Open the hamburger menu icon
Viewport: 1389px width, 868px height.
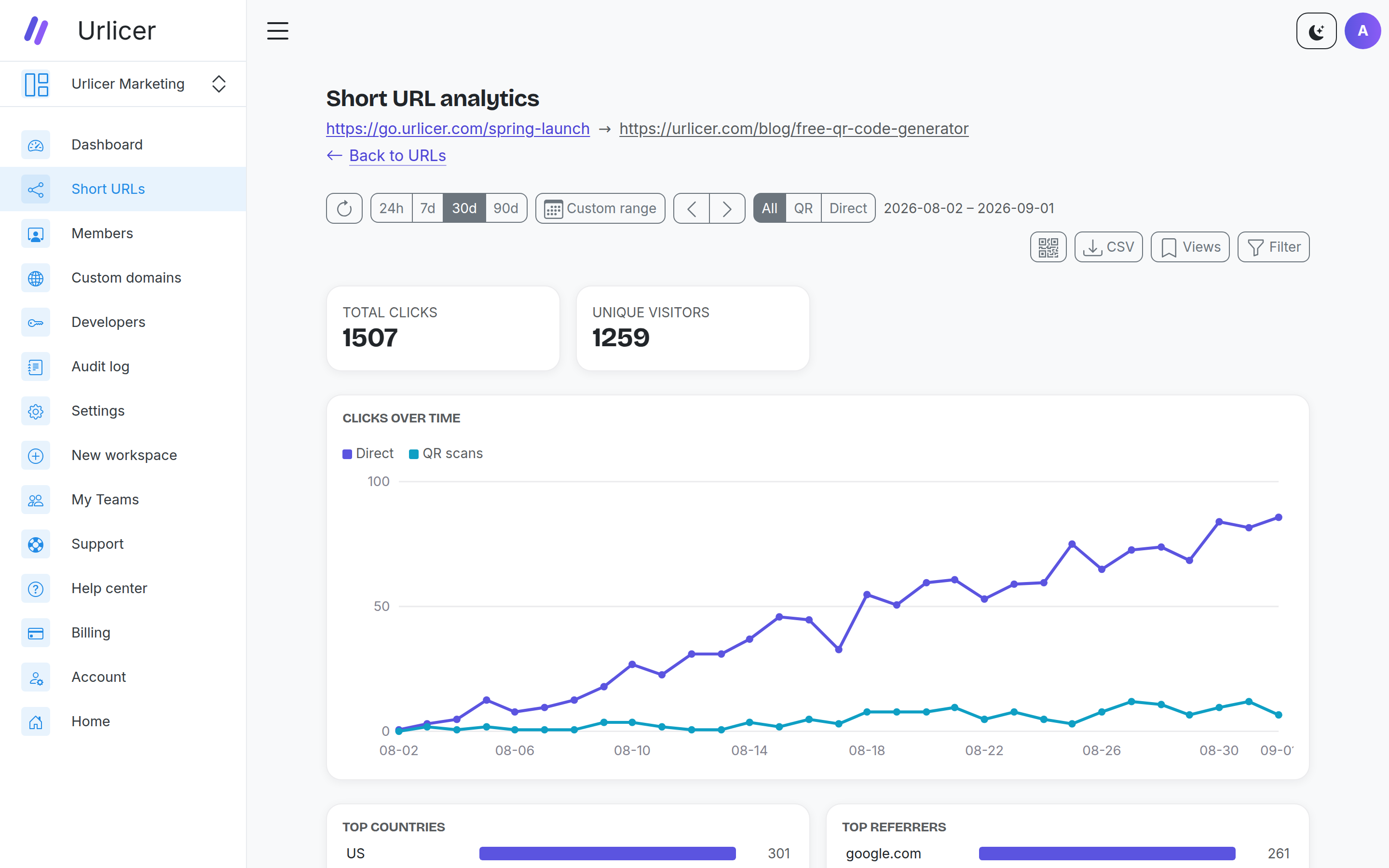click(278, 30)
